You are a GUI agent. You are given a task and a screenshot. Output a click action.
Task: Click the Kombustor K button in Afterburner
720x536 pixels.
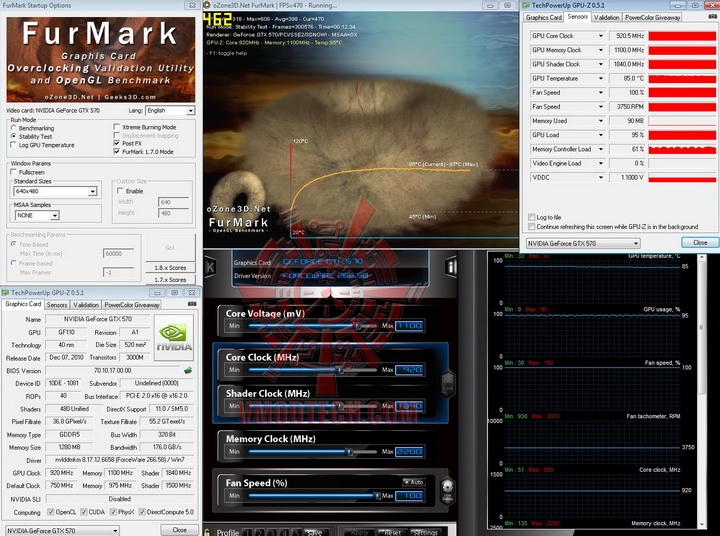[x=209, y=266]
